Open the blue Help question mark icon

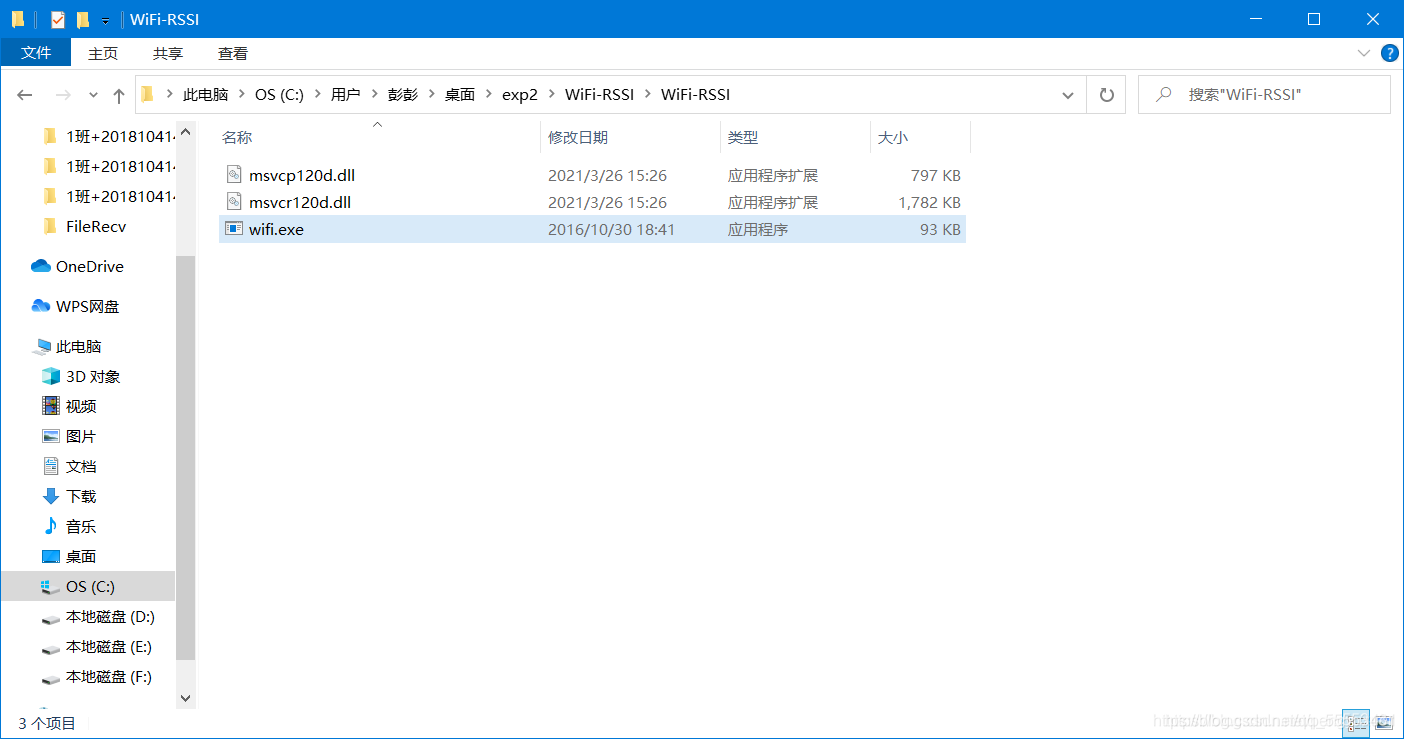(1389, 53)
